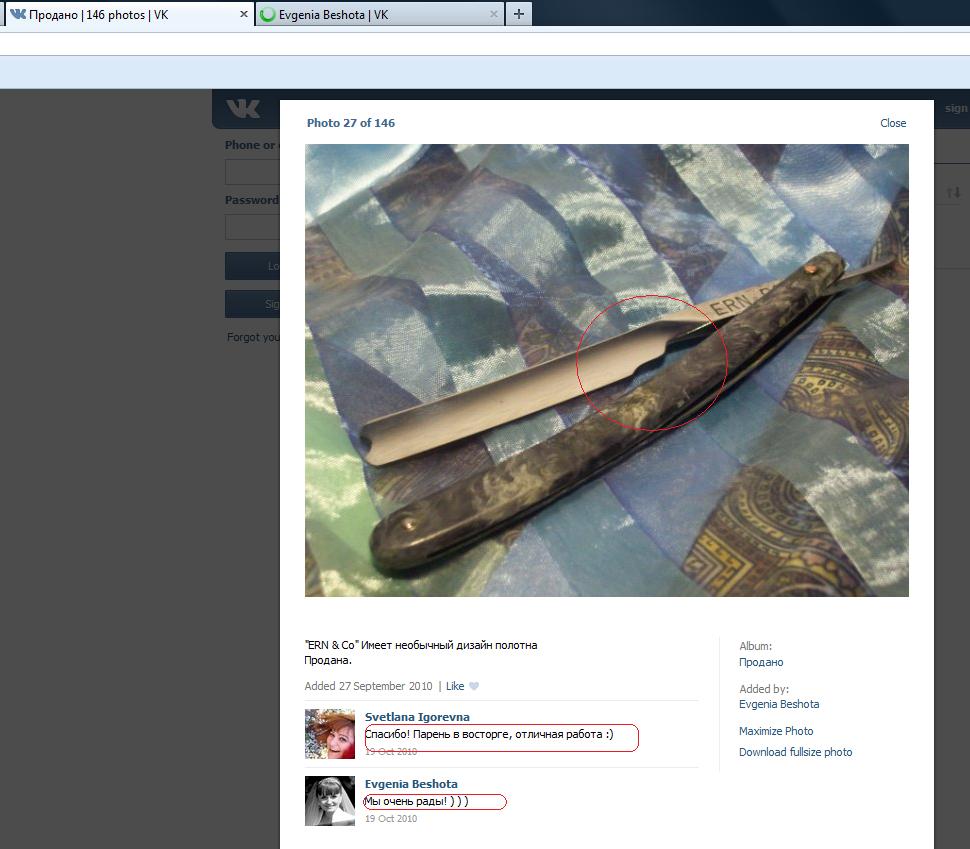Click Evgenia Beshota's commenter avatar
970x849 pixels.
330,801
